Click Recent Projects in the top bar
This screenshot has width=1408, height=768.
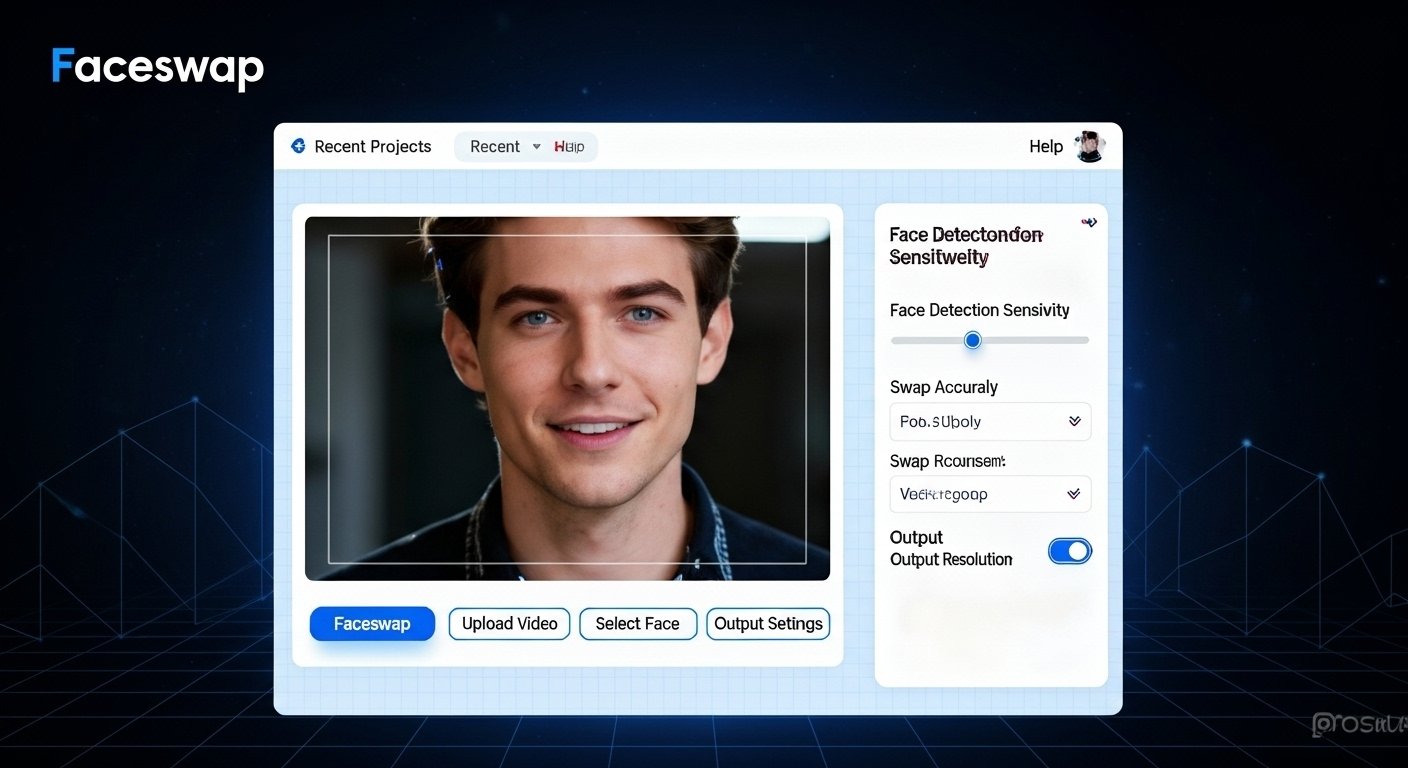372,146
